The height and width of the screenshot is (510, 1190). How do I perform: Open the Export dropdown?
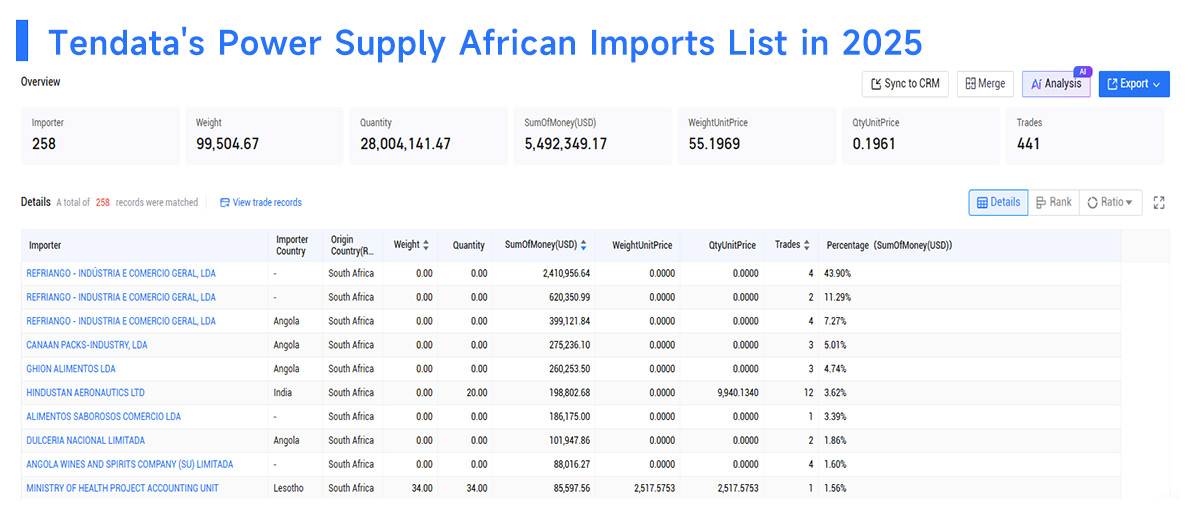(1134, 83)
